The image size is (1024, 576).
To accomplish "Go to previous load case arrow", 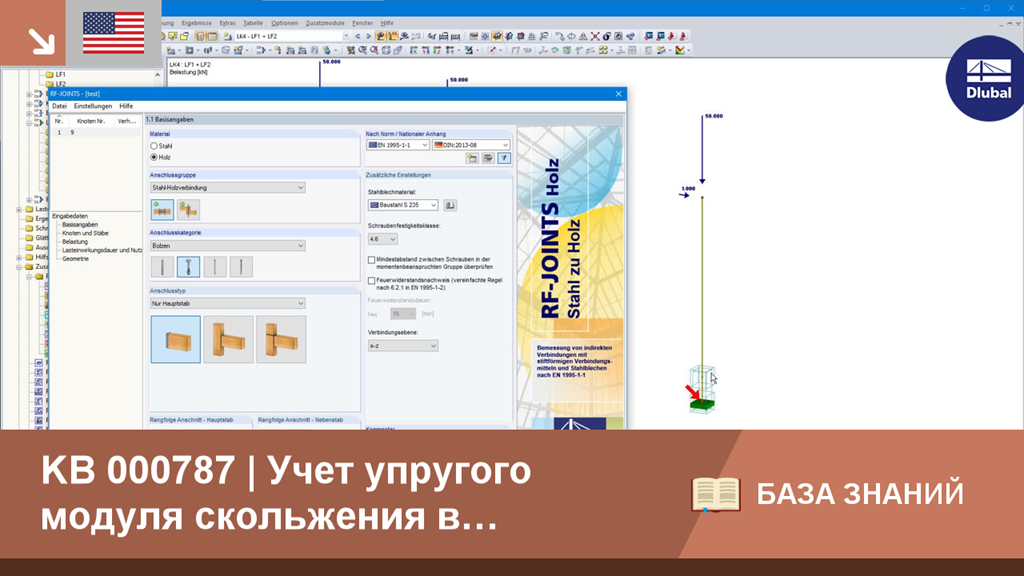I will [x=357, y=37].
